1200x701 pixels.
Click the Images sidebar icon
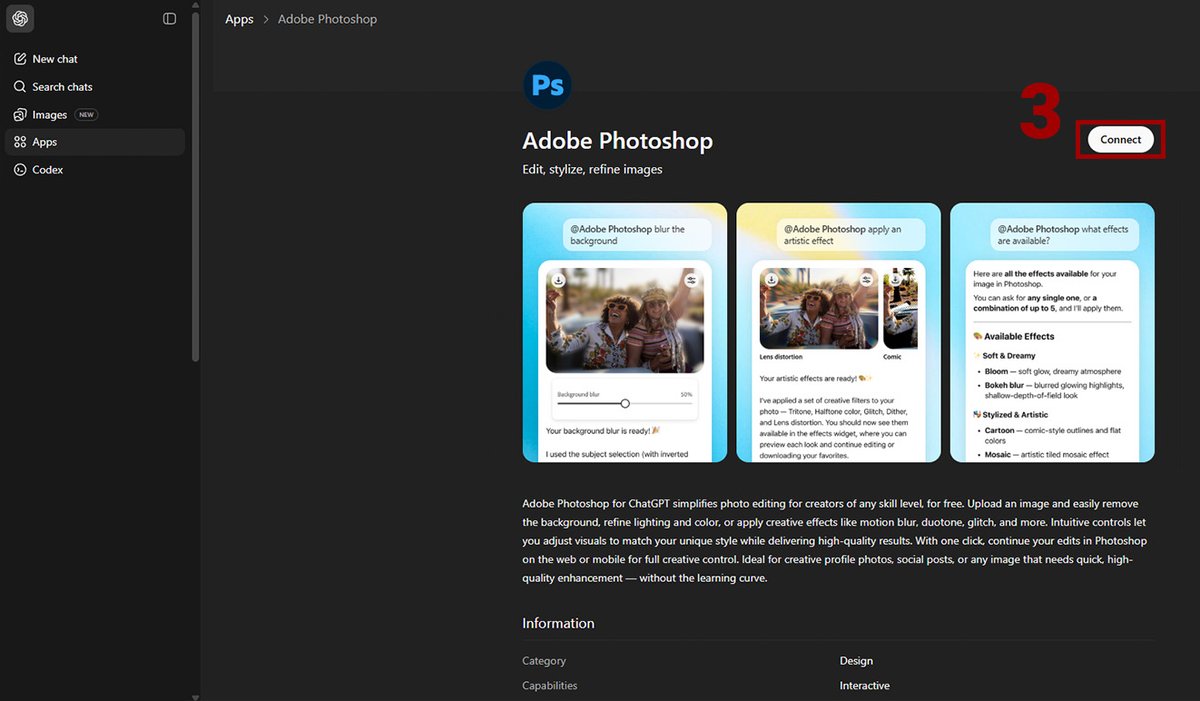coord(20,115)
